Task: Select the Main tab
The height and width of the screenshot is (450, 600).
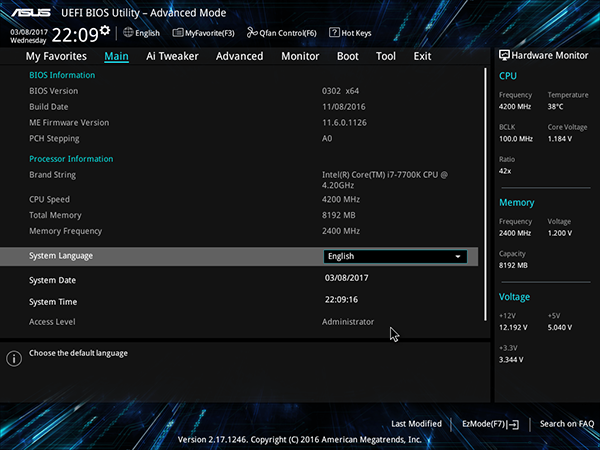Action: (x=116, y=56)
